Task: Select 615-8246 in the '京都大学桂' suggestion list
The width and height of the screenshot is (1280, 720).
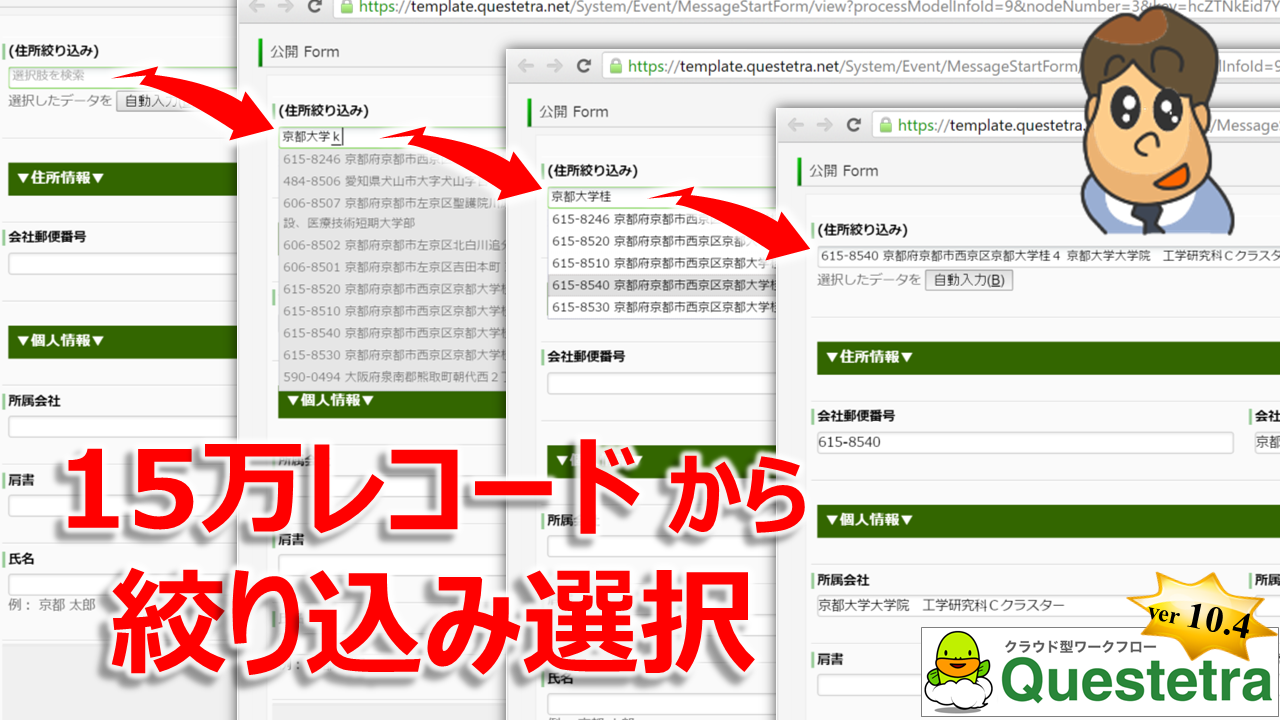Action: [662, 219]
